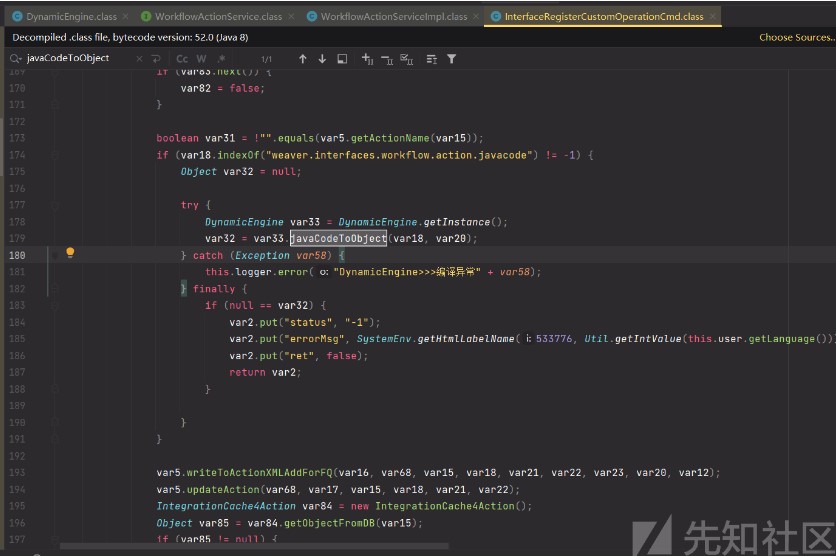Open the search filter funnel icon
The image size is (836, 556).
tap(452, 59)
